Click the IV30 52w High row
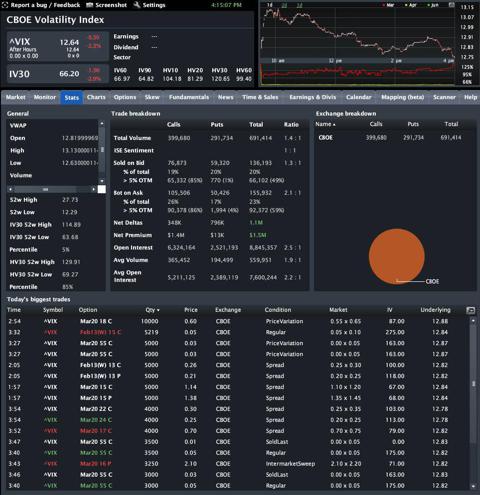480x495 pixels. tap(55, 225)
